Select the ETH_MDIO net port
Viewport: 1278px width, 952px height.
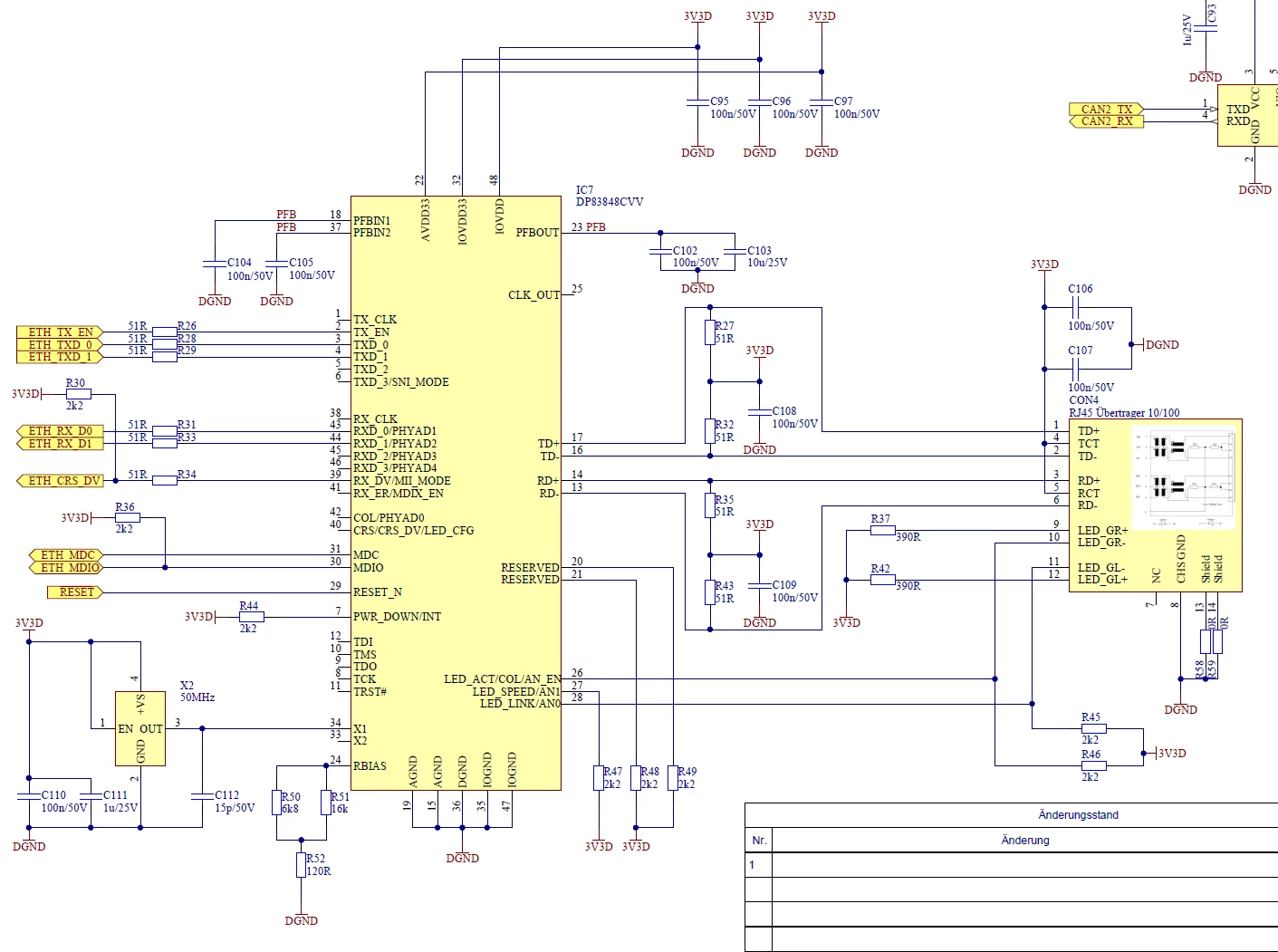coord(67,568)
